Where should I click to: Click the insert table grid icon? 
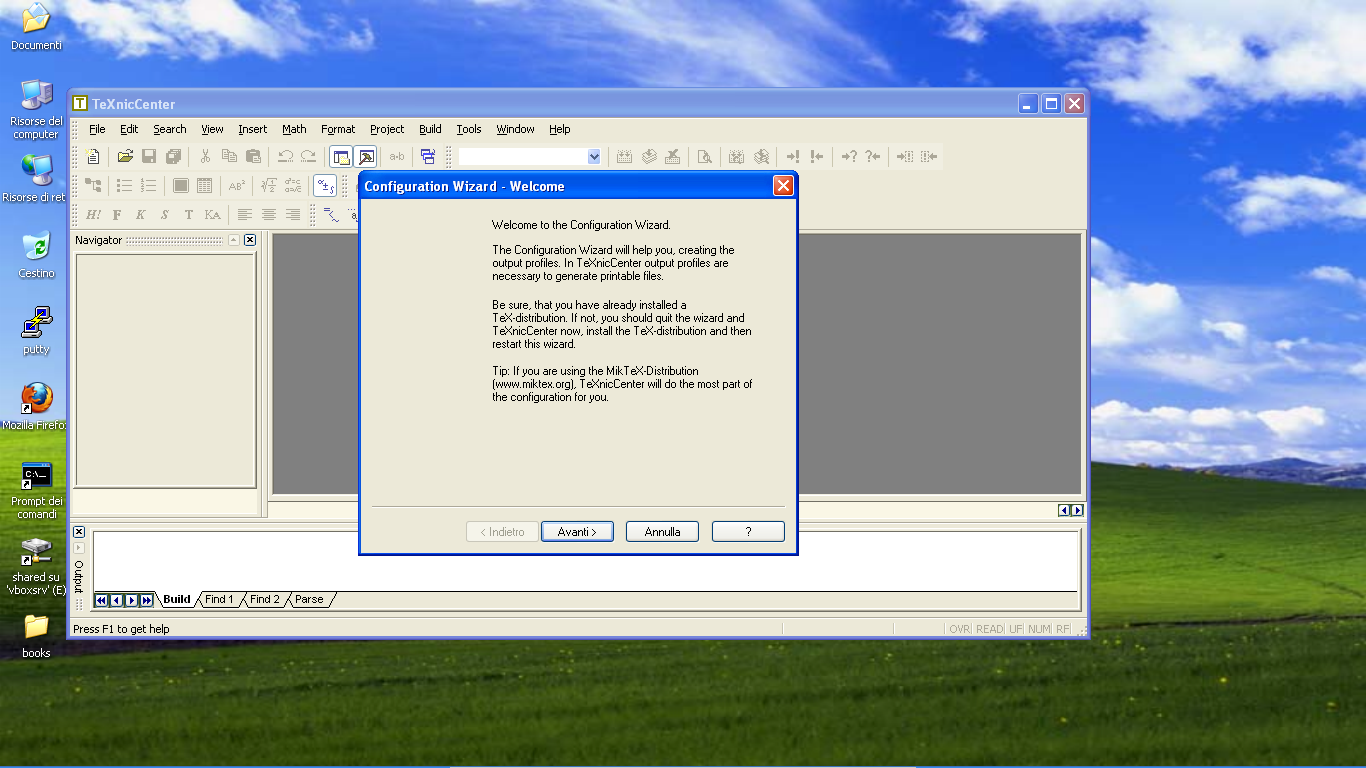[205, 185]
